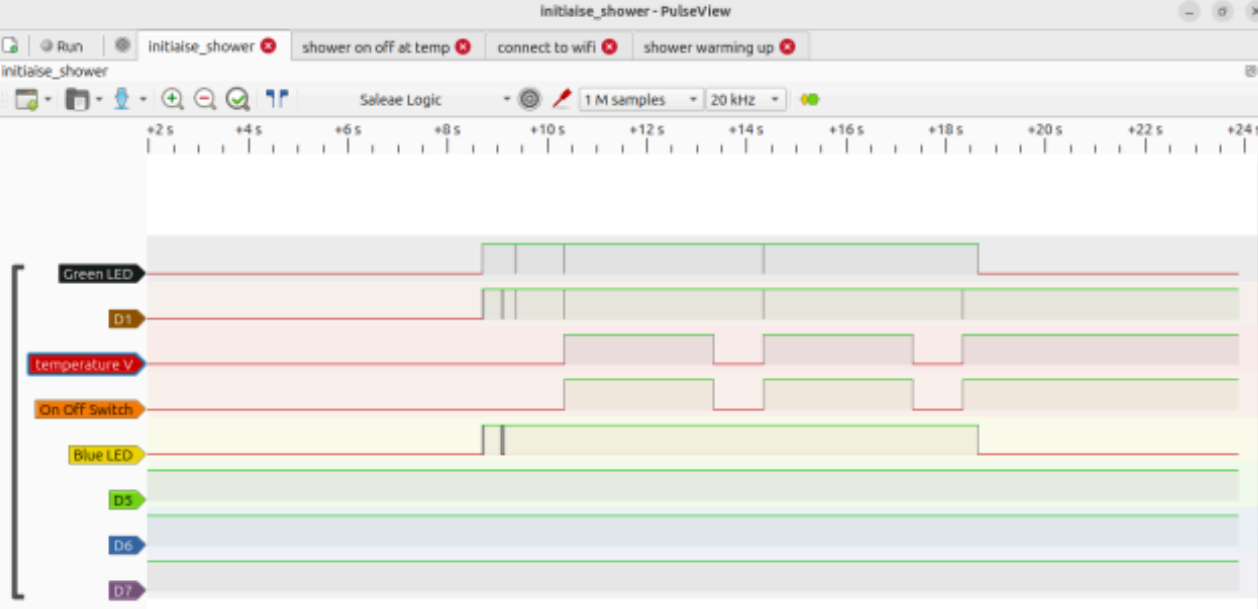1258x609 pixels.
Task: Select the Green LED channel label
Action: [x=102, y=274]
